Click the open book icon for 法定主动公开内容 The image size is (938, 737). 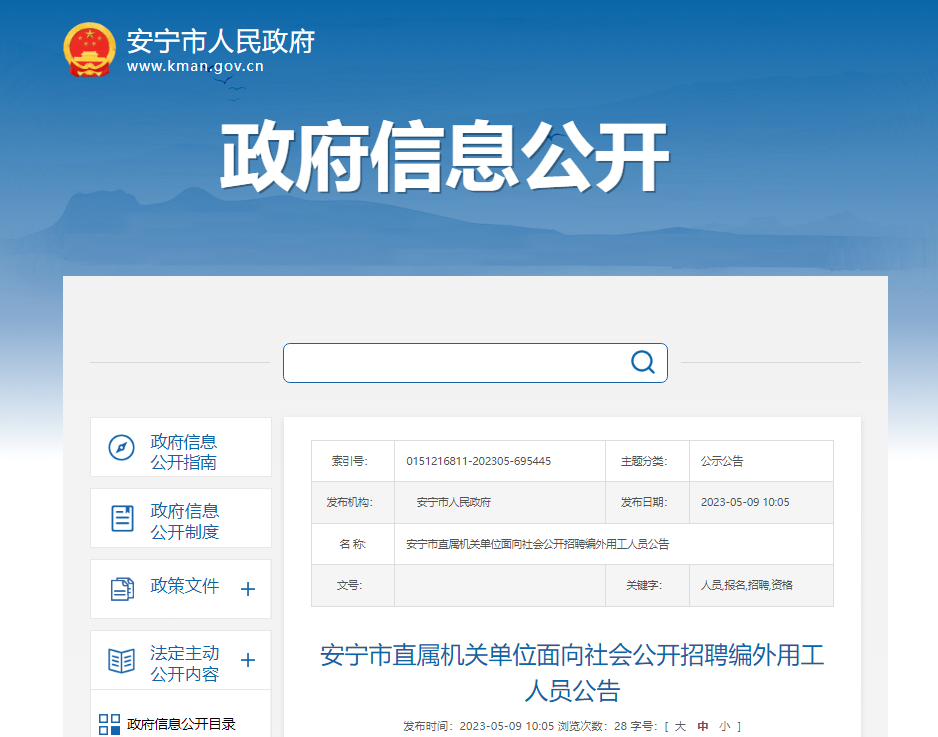pyautogui.click(x=121, y=660)
